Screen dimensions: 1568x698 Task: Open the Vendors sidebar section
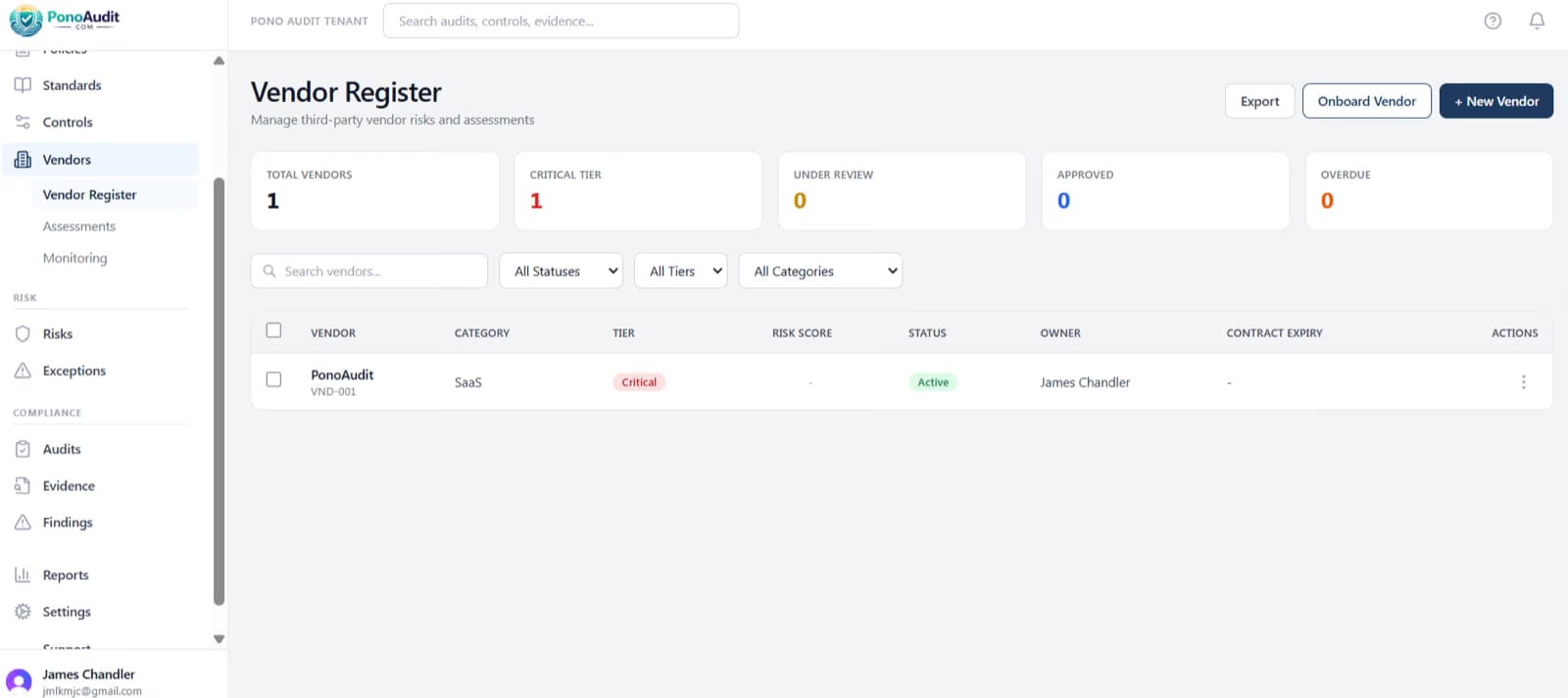100,160
